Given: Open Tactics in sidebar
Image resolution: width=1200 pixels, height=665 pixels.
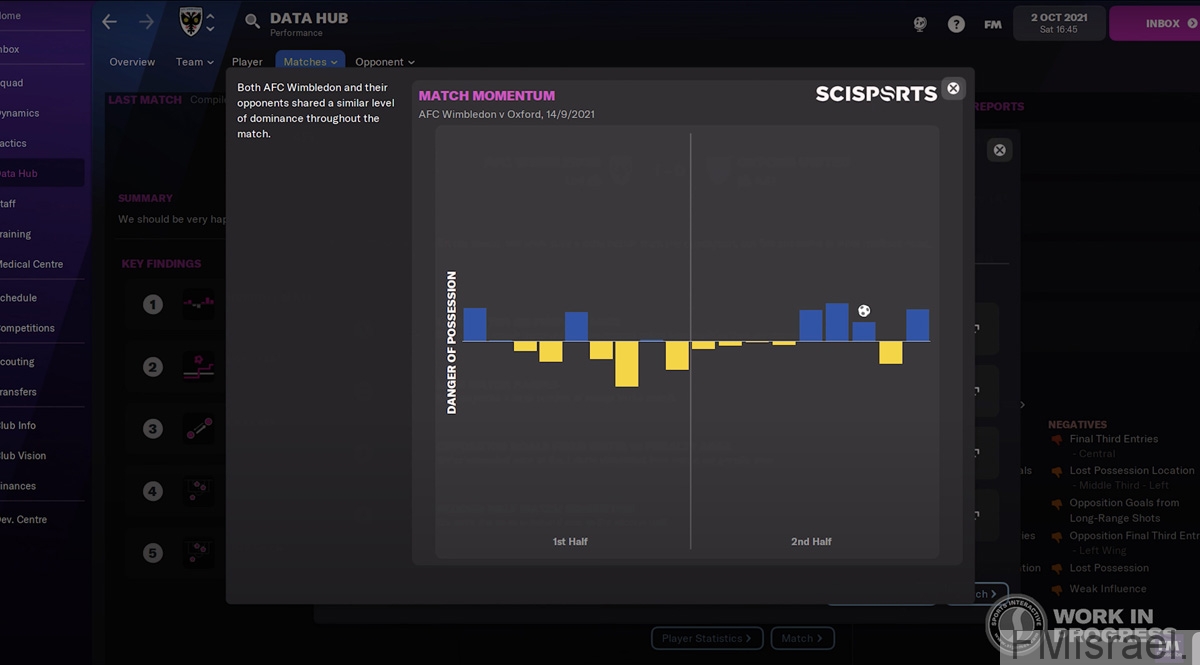Looking at the screenshot, I should (13, 143).
